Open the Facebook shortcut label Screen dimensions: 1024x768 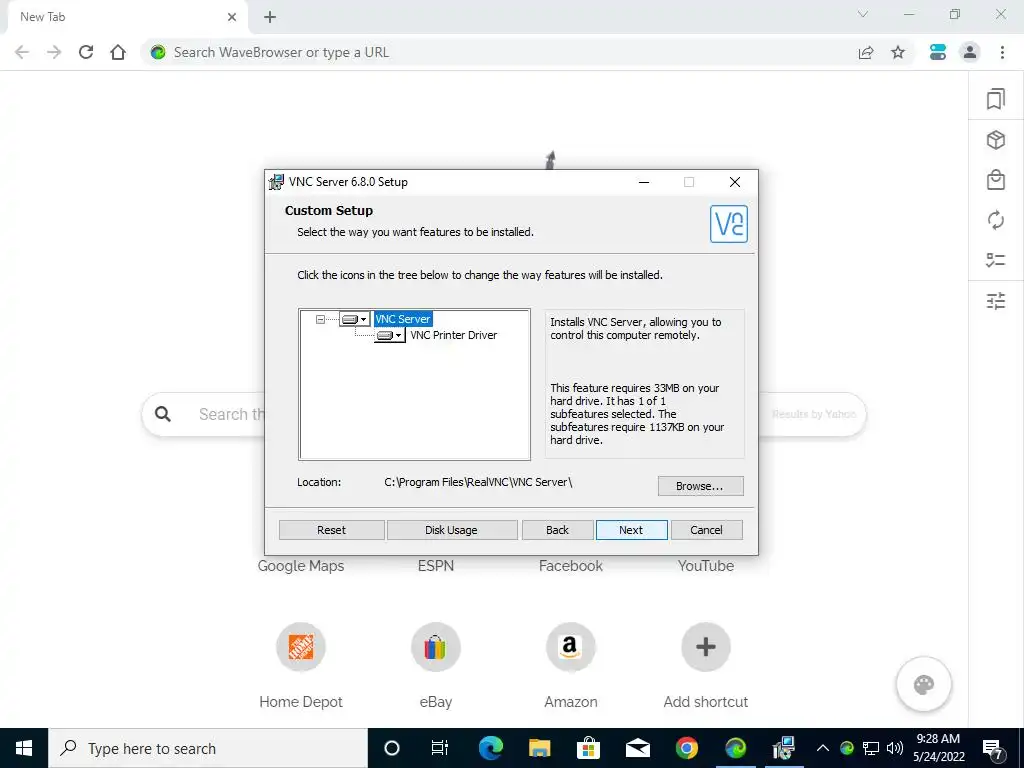(571, 566)
